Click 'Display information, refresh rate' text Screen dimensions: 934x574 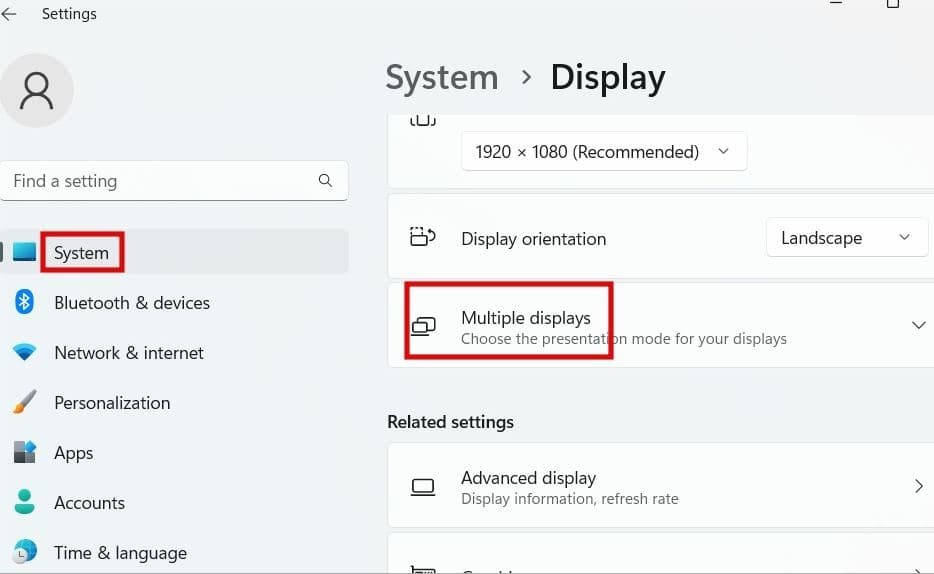570,498
